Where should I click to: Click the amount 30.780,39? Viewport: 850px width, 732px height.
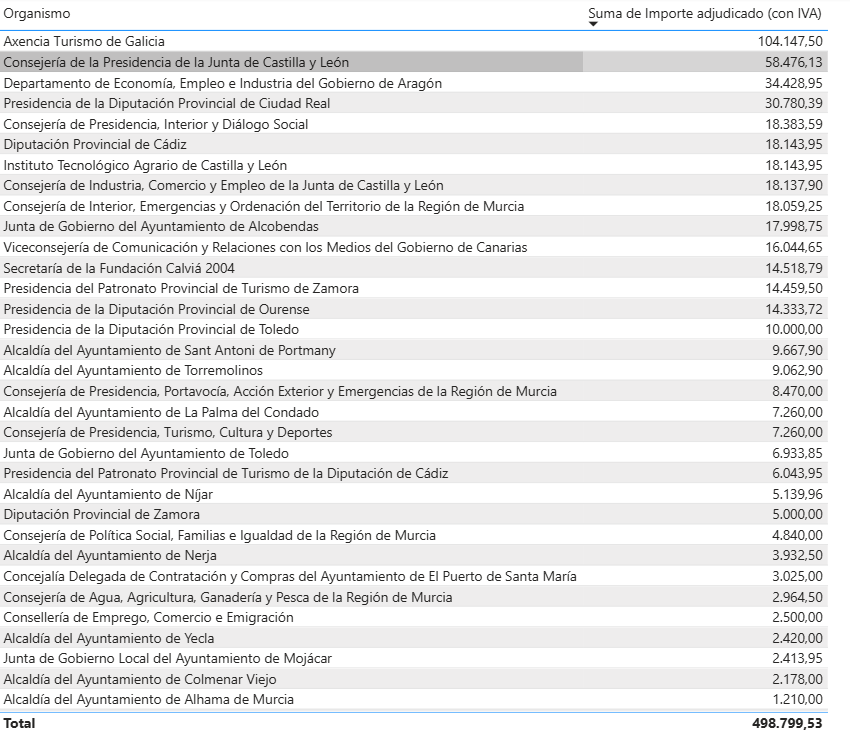point(794,103)
